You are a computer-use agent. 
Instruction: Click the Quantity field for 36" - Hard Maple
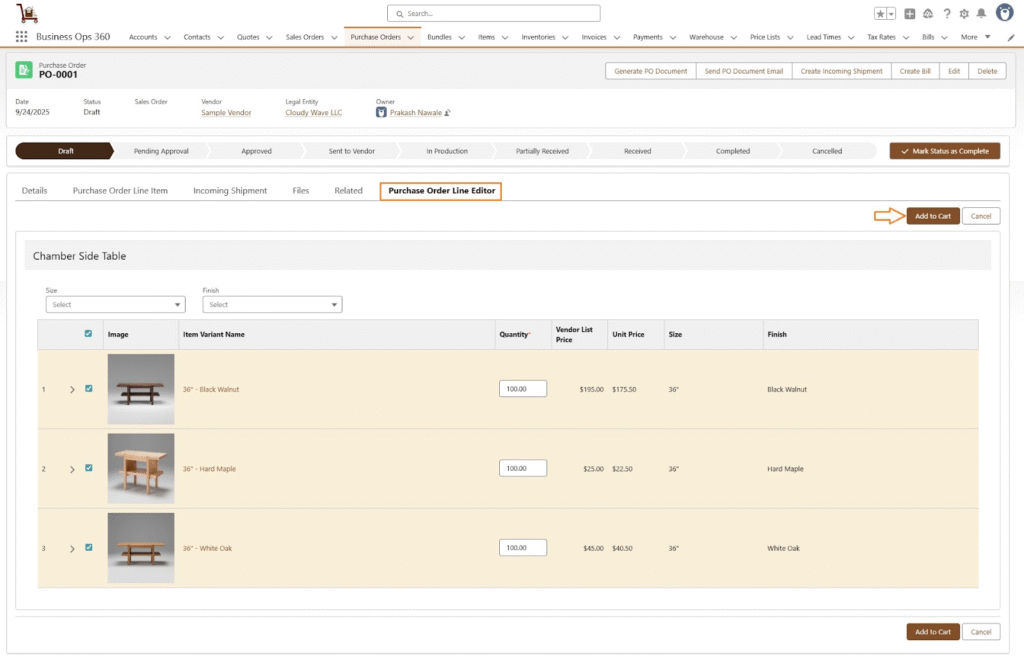click(522, 468)
